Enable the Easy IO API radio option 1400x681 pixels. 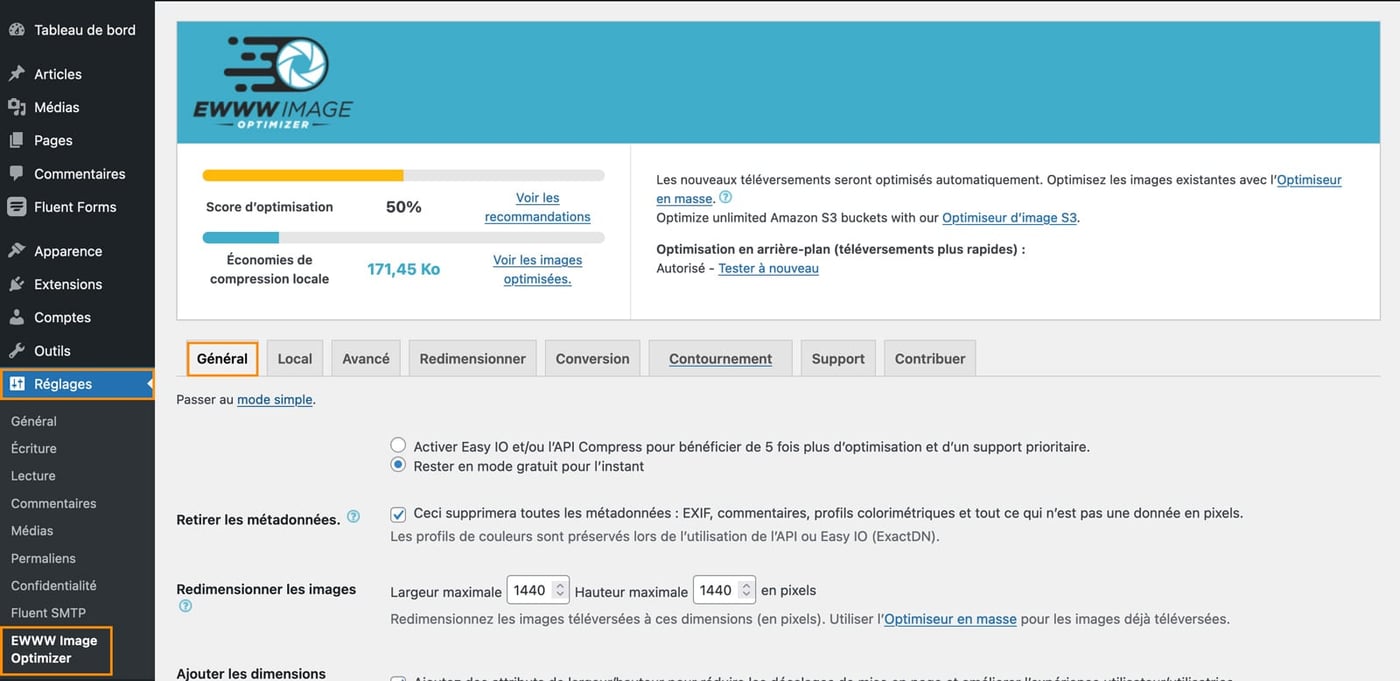(397, 444)
